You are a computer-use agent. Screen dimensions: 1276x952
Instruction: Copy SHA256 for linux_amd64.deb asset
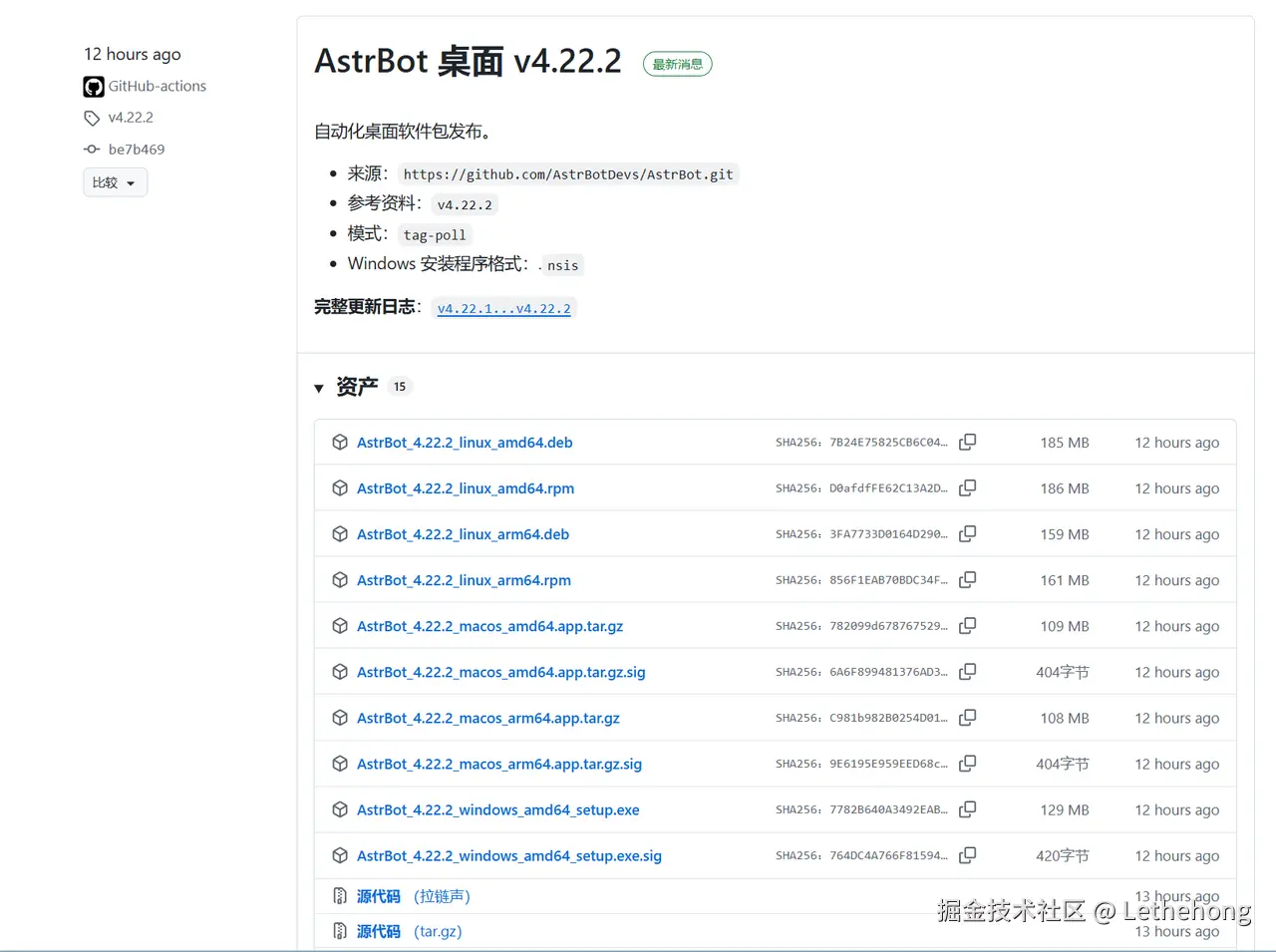coord(967,442)
